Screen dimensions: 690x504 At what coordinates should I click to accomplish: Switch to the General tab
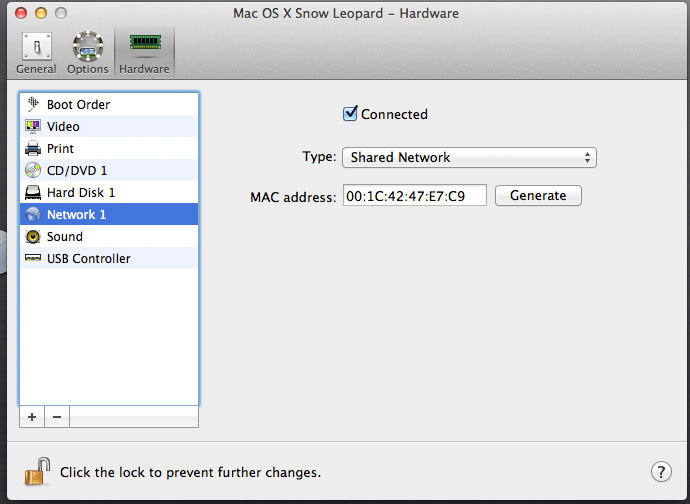(36, 53)
